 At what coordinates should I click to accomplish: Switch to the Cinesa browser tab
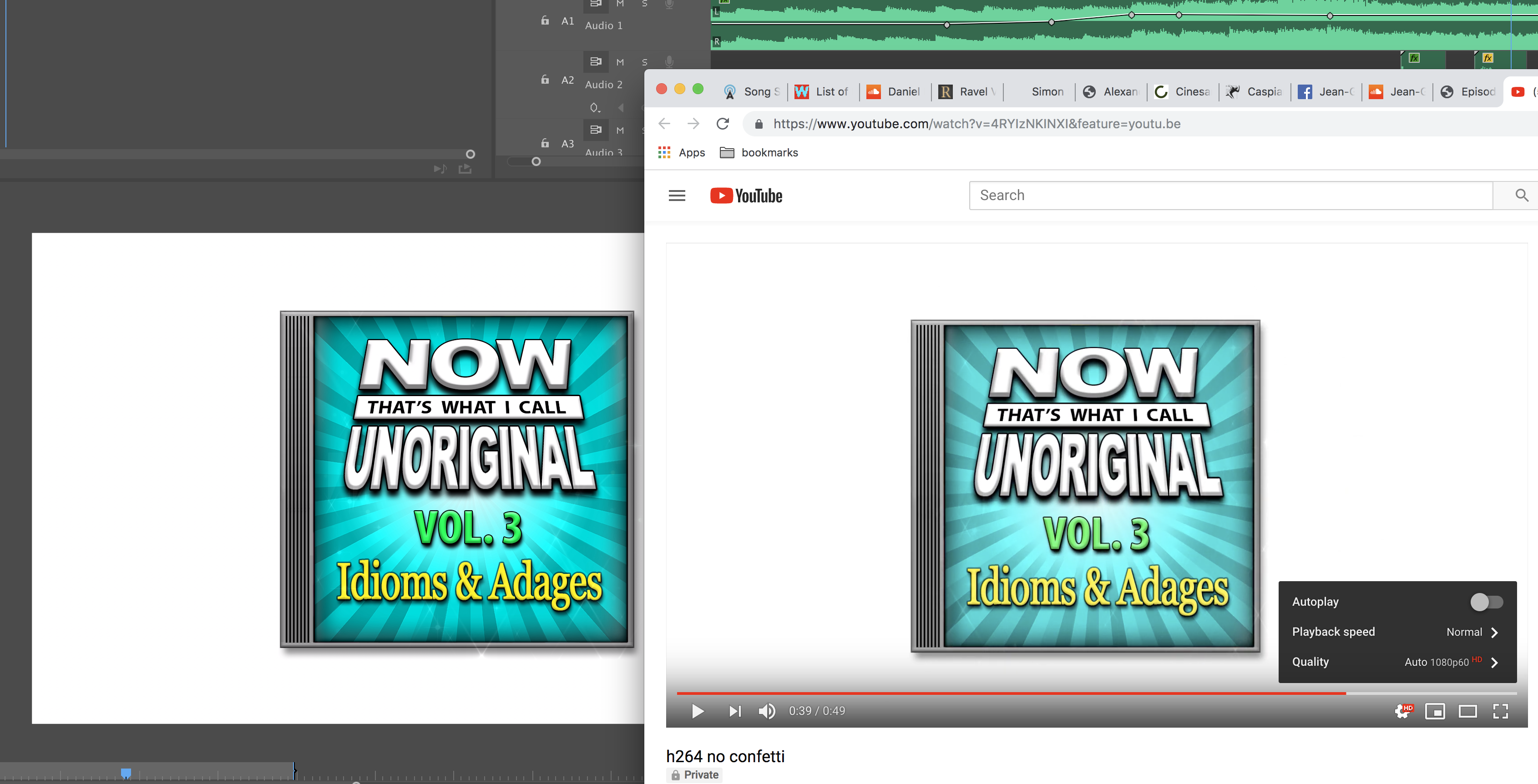(x=1182, y=92)
